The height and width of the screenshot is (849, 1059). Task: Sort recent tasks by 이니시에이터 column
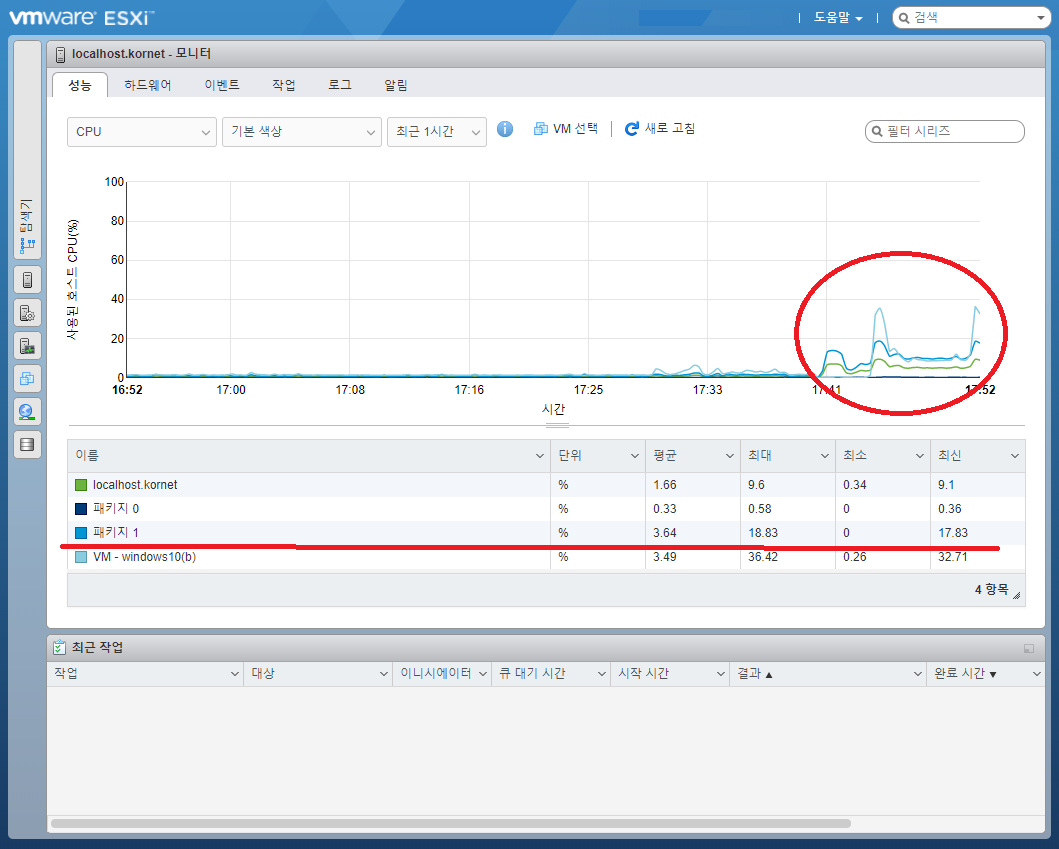[442, 673]
